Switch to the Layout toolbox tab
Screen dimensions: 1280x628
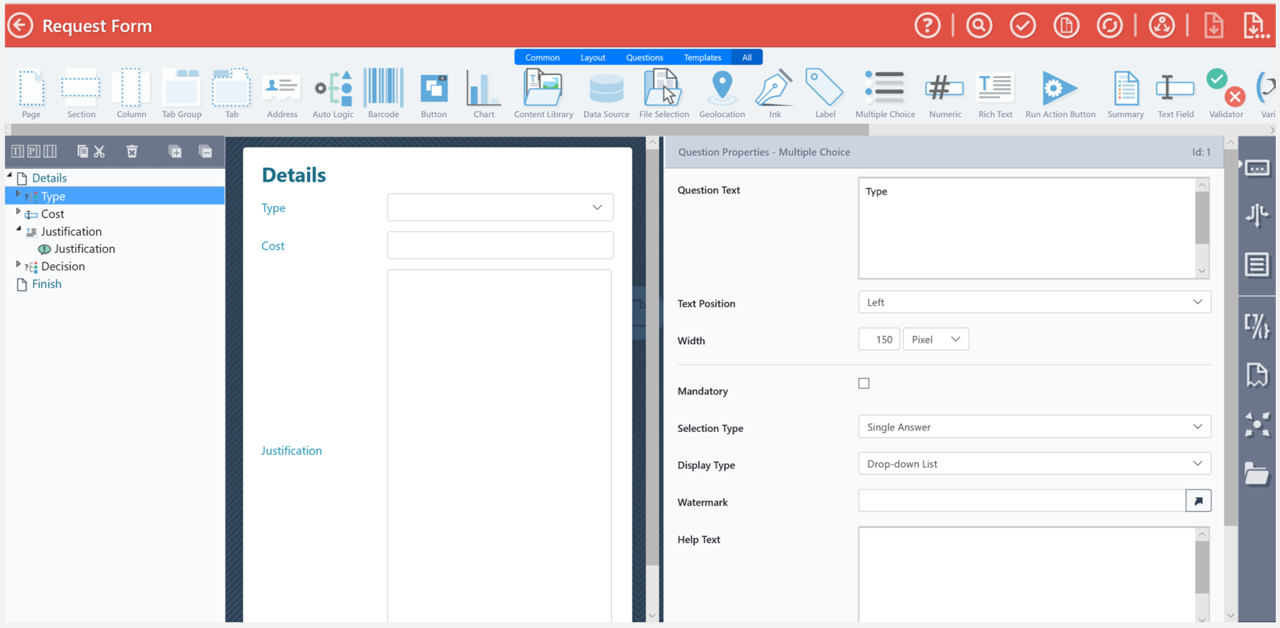coord(593,57)
